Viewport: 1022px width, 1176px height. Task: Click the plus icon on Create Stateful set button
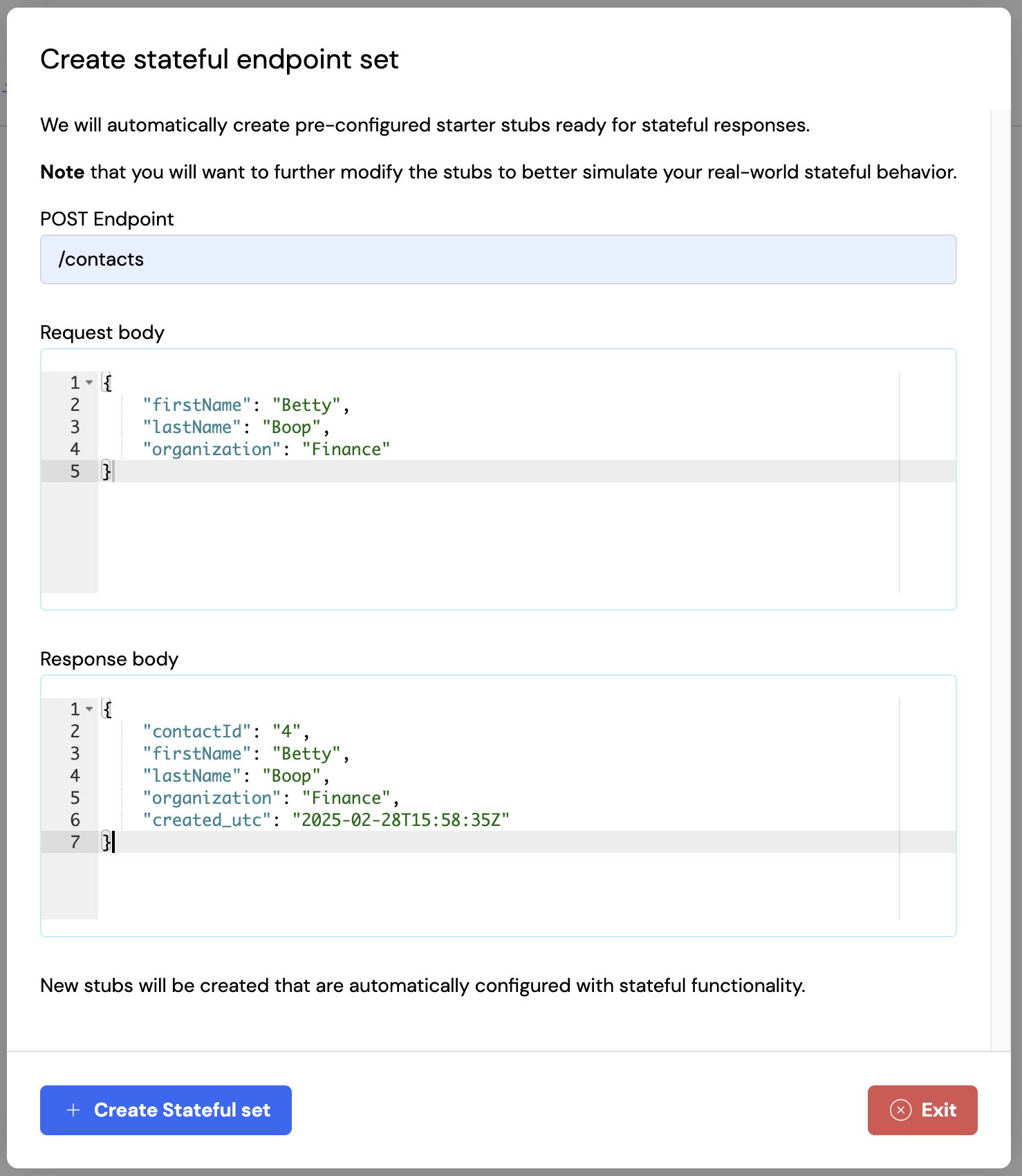(73, 1110)
